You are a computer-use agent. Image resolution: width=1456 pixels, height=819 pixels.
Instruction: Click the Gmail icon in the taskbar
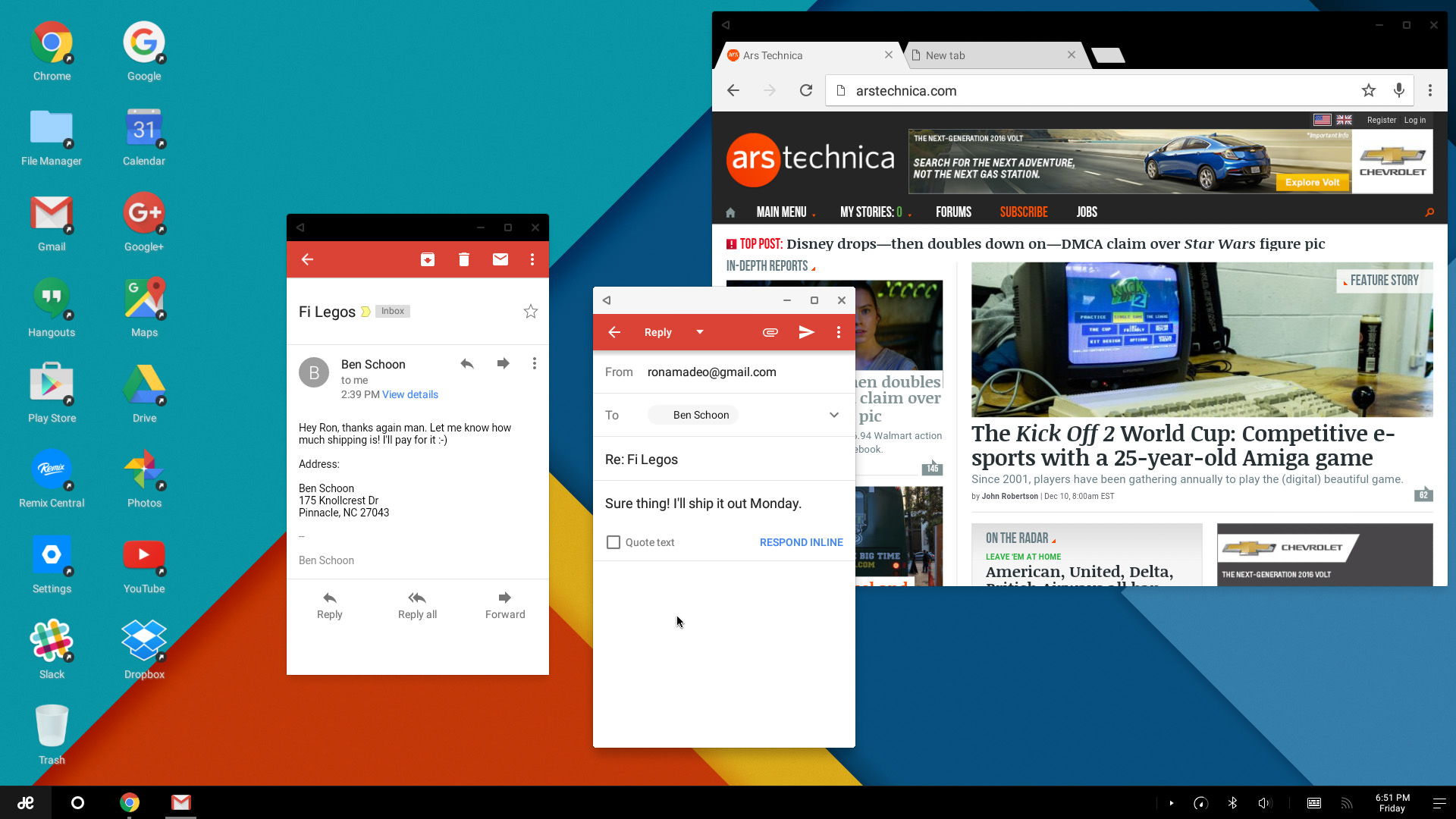[181, 802]
